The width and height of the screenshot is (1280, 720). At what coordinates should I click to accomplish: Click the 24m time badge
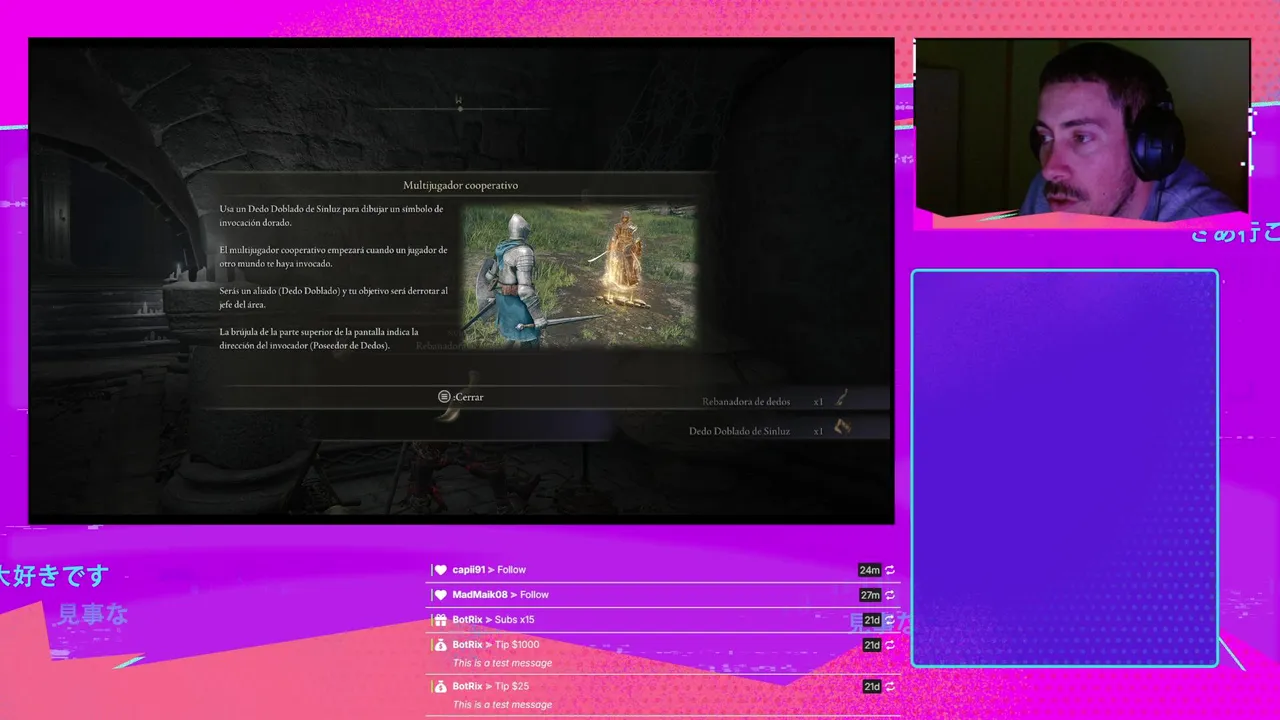pyautogui.click(x=869, y=570)
